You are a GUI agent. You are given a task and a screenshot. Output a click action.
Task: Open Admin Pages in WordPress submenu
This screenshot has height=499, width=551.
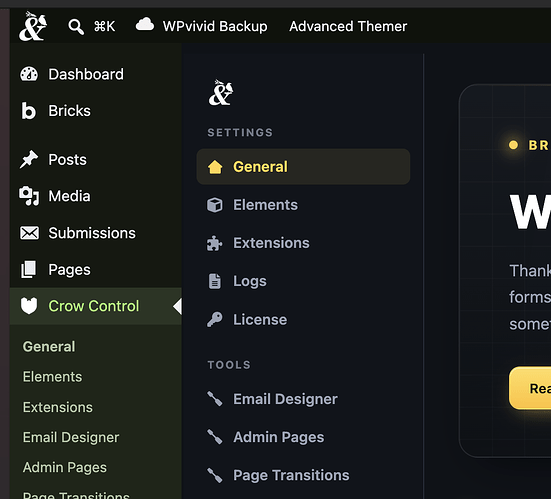[x=65, y=468]
